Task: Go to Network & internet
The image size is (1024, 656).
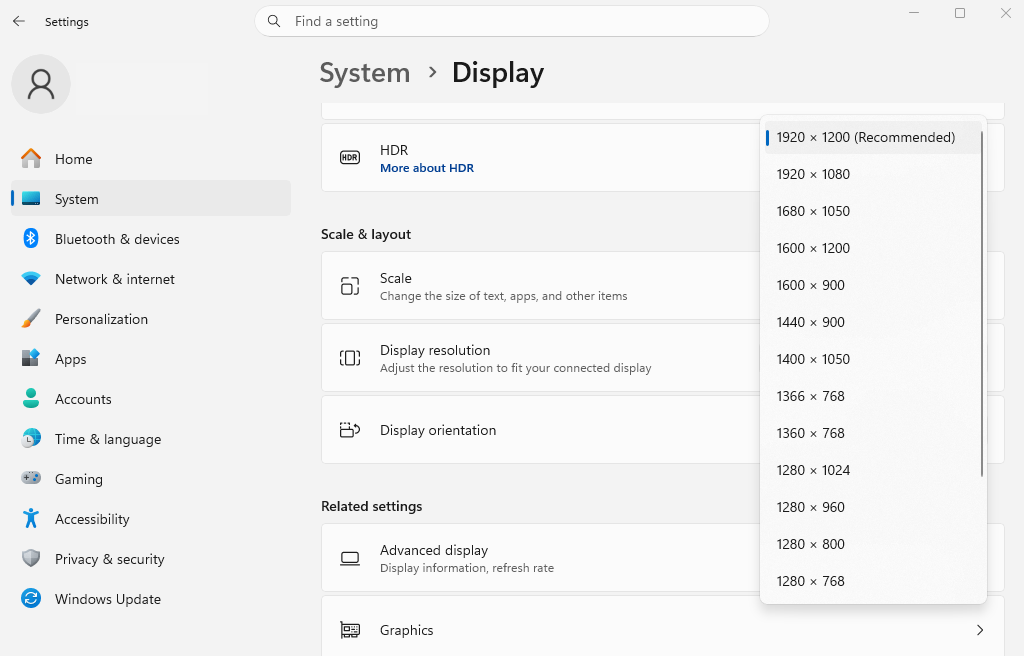Action: tap(151, 279)
